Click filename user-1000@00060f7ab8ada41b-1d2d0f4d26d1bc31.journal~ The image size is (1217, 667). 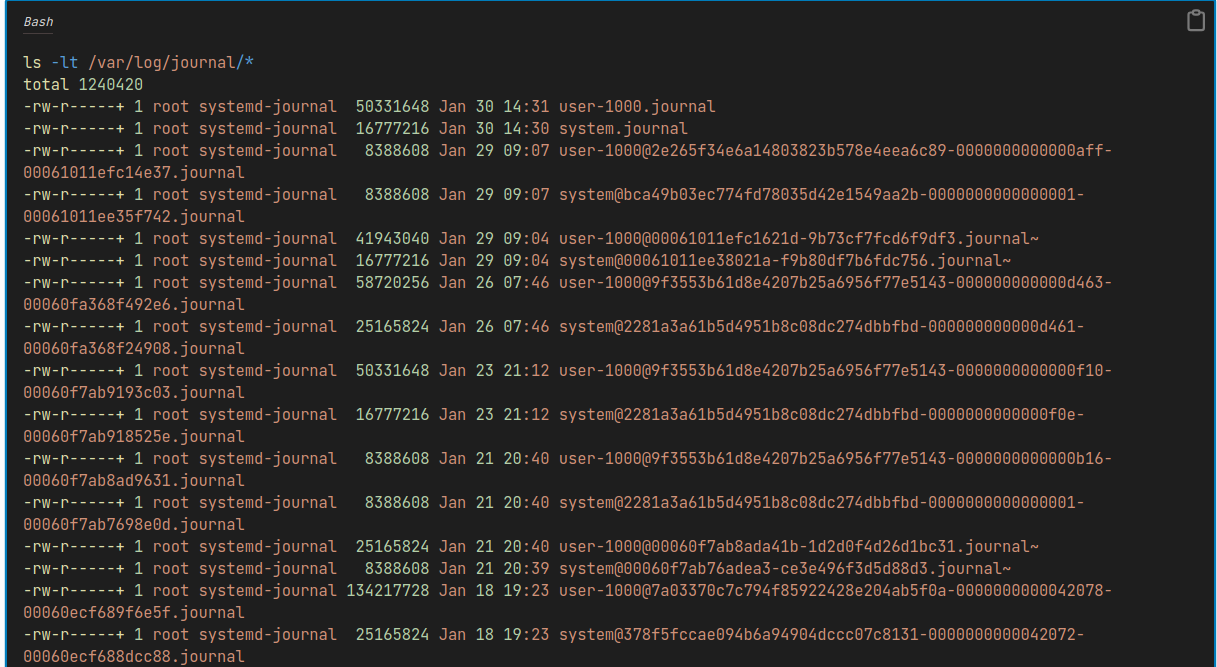[799, 546]
